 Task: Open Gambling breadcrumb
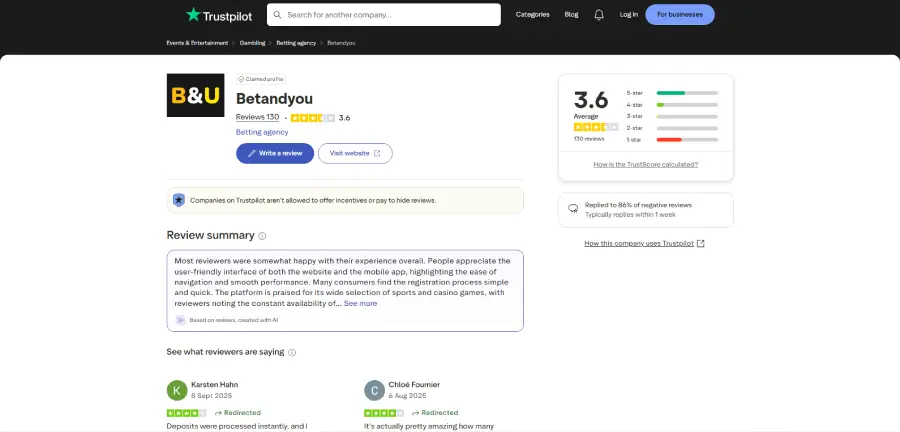(253, 43)
